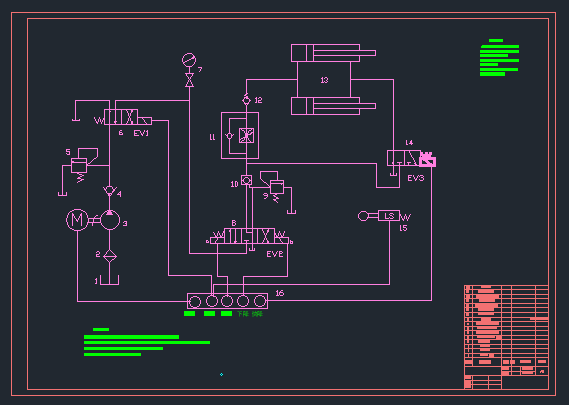Select the green notes paragraph at bottom left
Screen dimensions: 569x405
point(147,342)
